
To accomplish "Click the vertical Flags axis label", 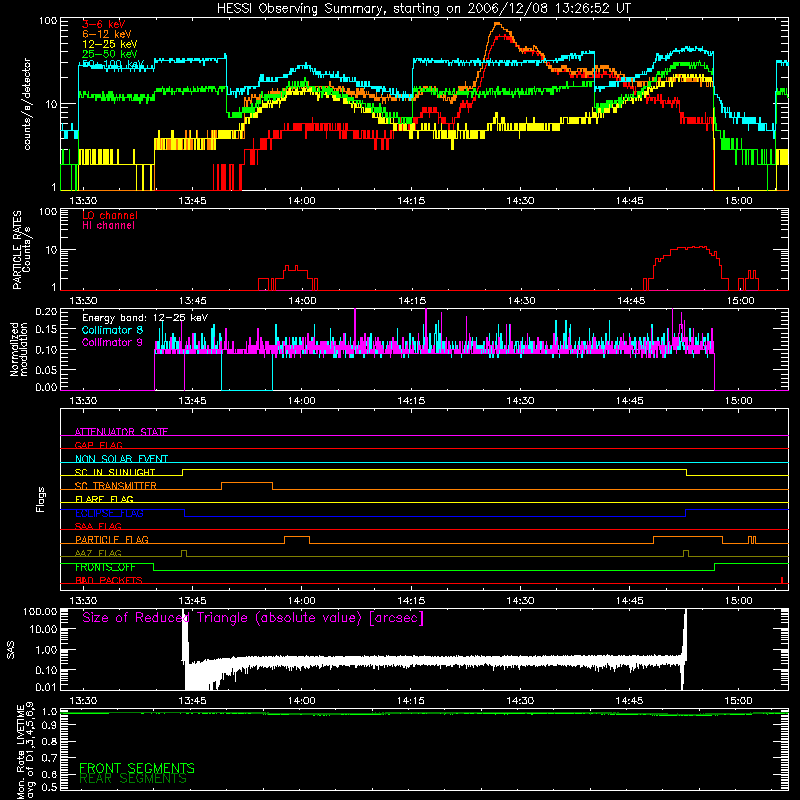I will point(41,499).
